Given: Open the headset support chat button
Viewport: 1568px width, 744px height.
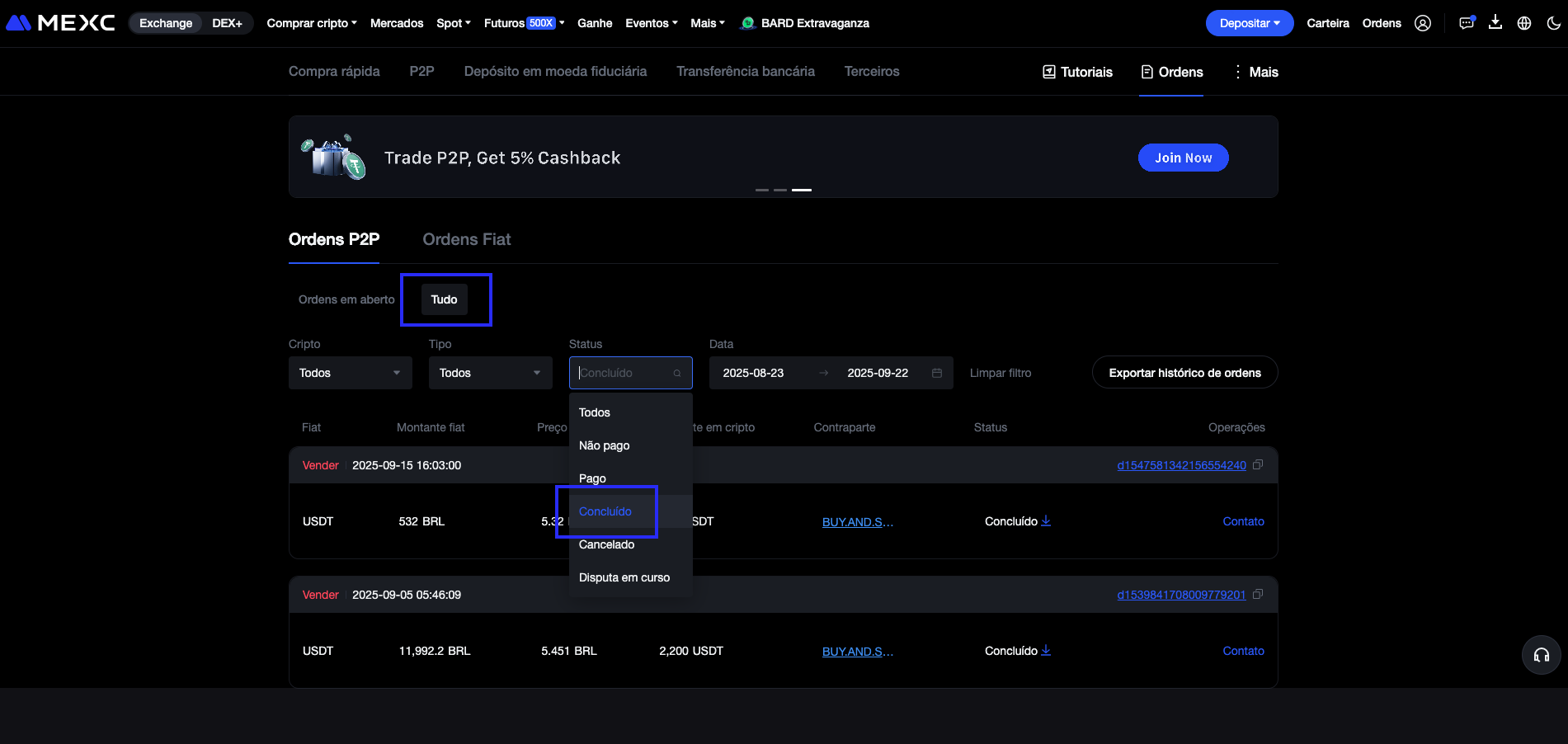Looking at the screenshot, I should point(1541,655).
